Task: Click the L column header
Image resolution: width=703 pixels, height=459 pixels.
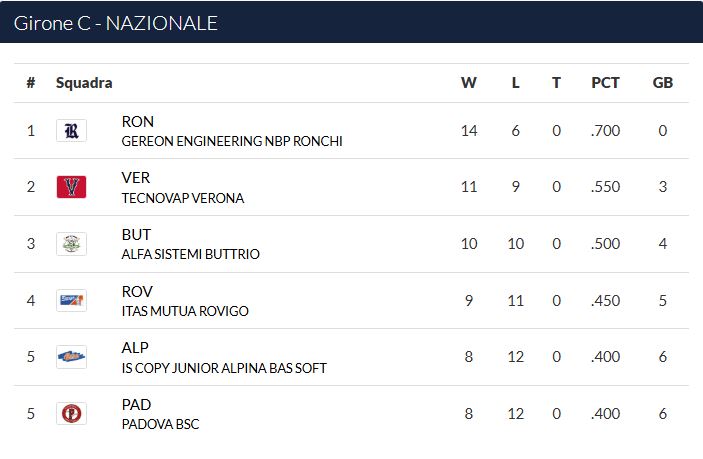Action: click(x=516, y=82)
